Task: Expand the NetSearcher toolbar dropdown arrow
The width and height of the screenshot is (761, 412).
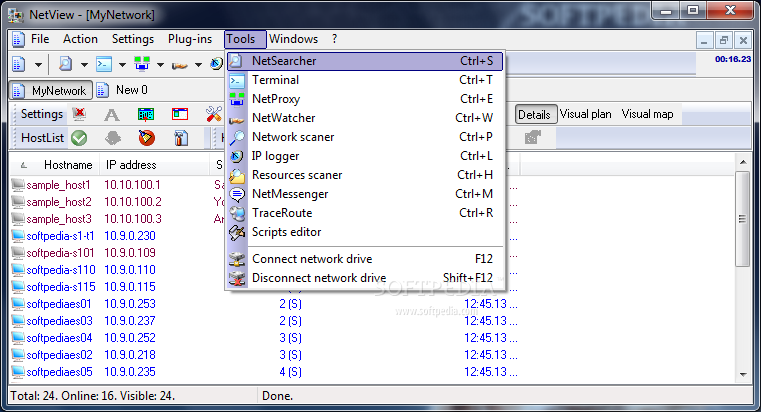Action: pyautogui.click(x=84, y=65)
